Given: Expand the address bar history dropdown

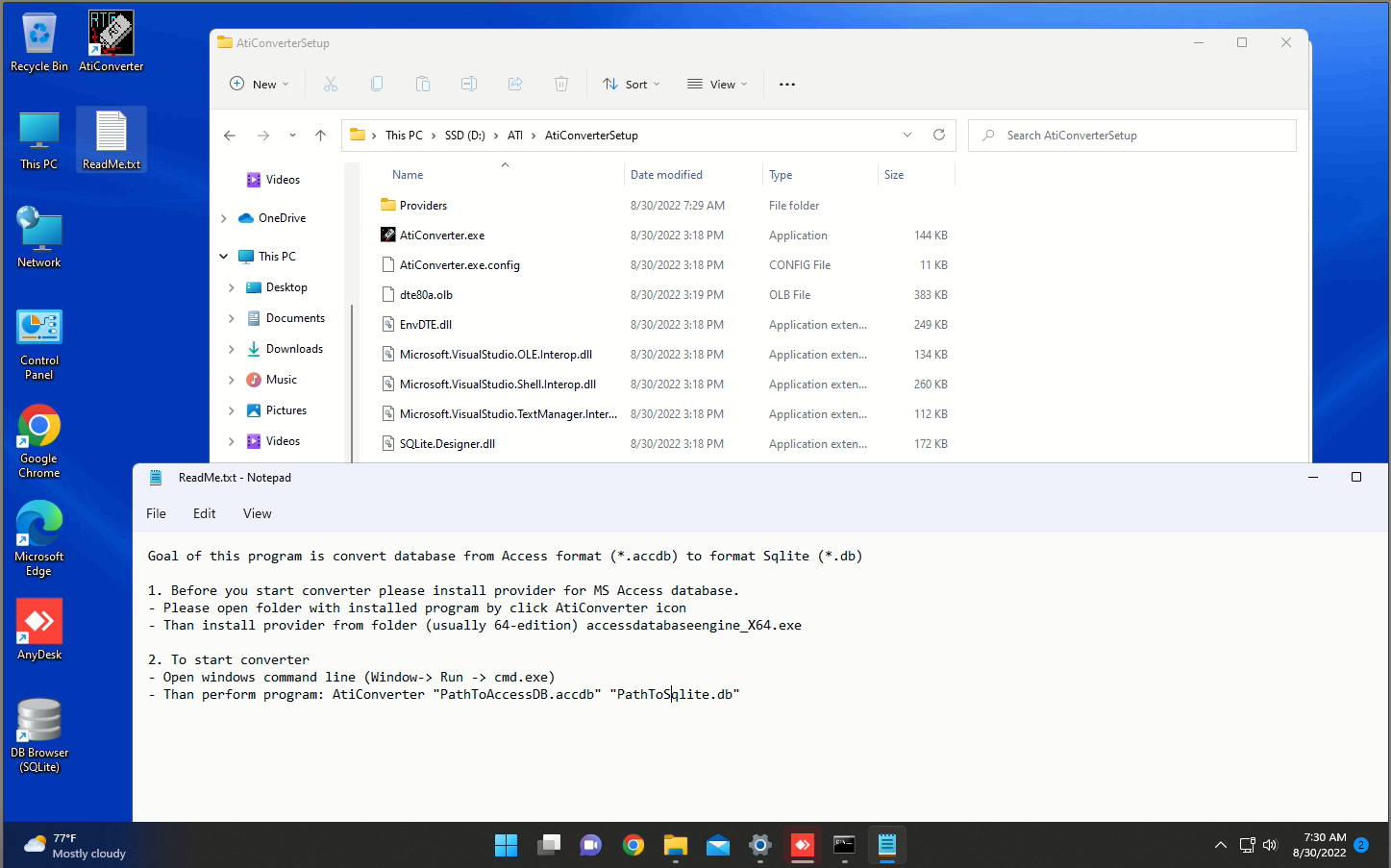Looking at the screenshot, I should click(x=907, y=136).
